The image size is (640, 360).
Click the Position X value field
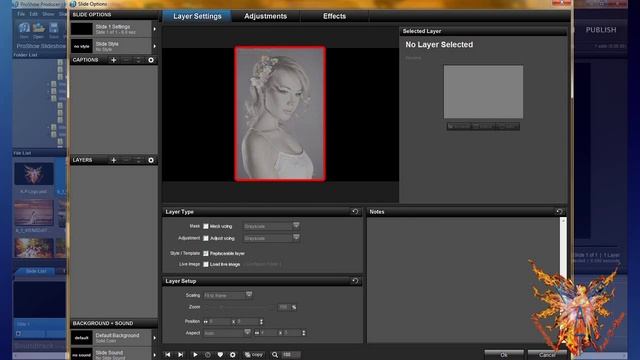click(x=220, y=322)
